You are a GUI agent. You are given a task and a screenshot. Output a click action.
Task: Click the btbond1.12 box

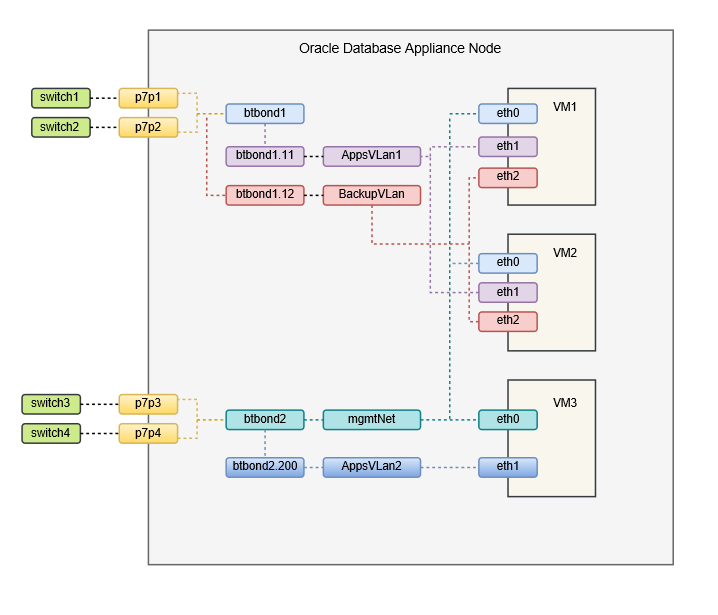coord(265,195)
